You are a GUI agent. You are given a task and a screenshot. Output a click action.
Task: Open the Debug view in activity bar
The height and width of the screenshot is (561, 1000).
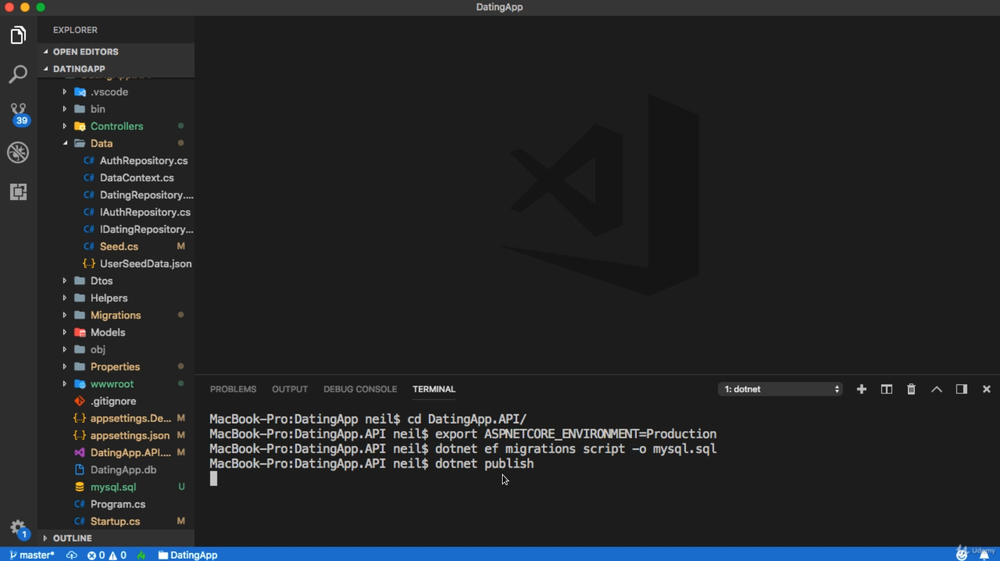[x=18, y=152]
